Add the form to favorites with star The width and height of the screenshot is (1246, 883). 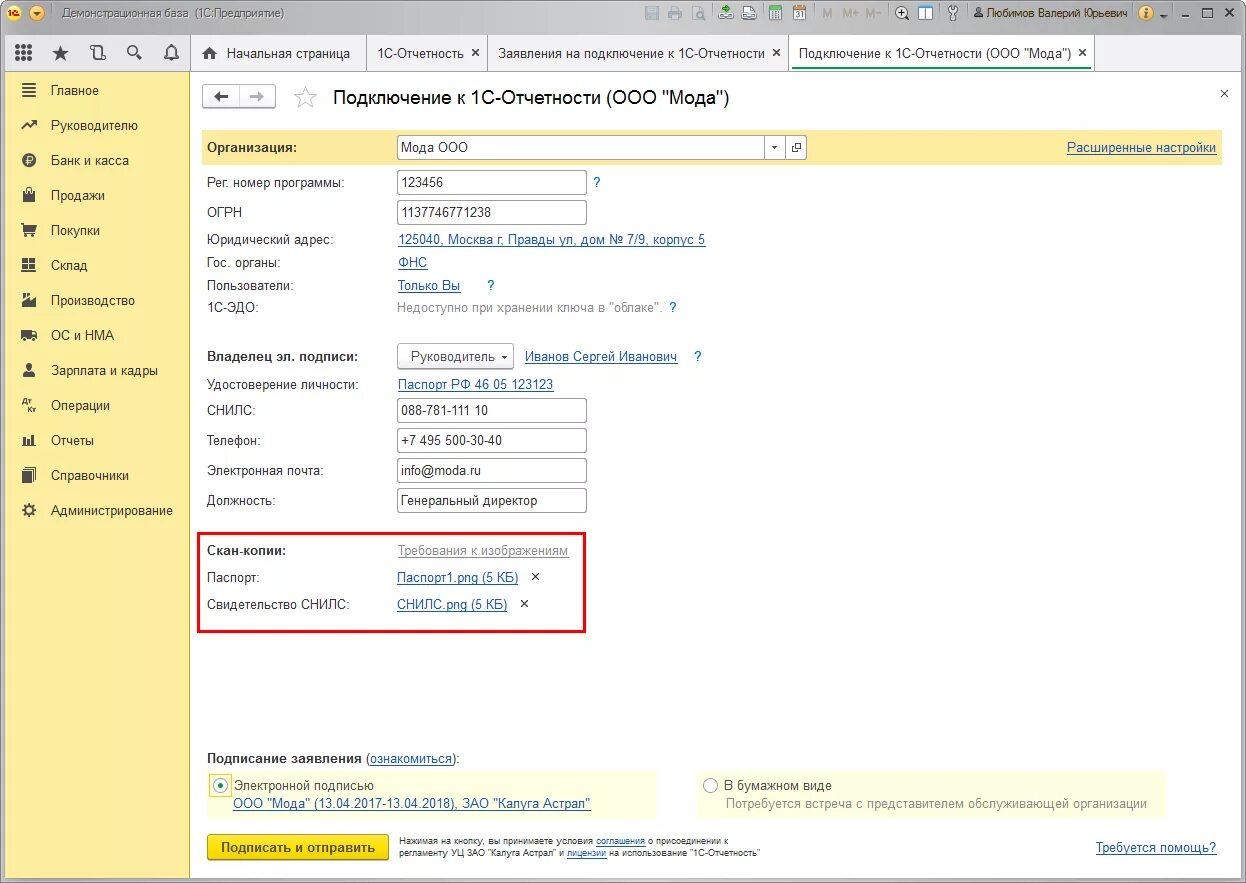[x=305, y=97]
